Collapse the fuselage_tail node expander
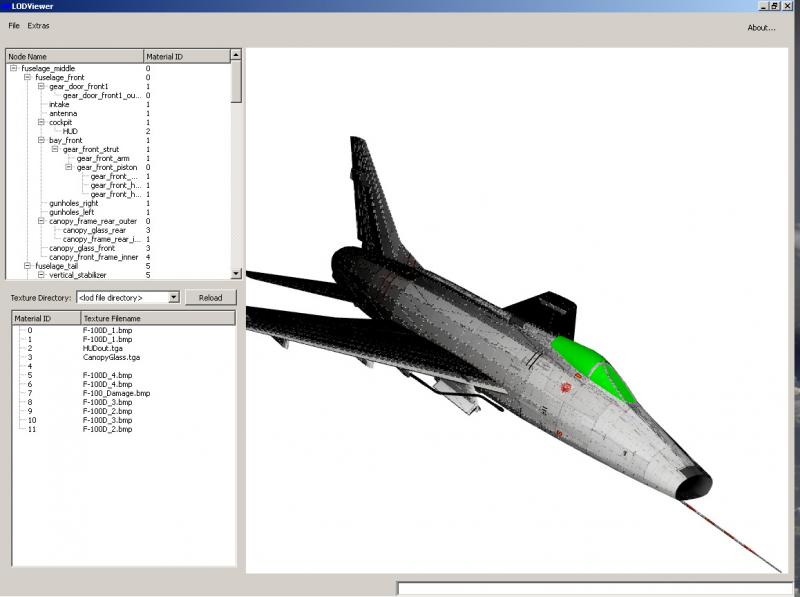The height and width of the screenshot is (597, 800). tap(28, 266)
